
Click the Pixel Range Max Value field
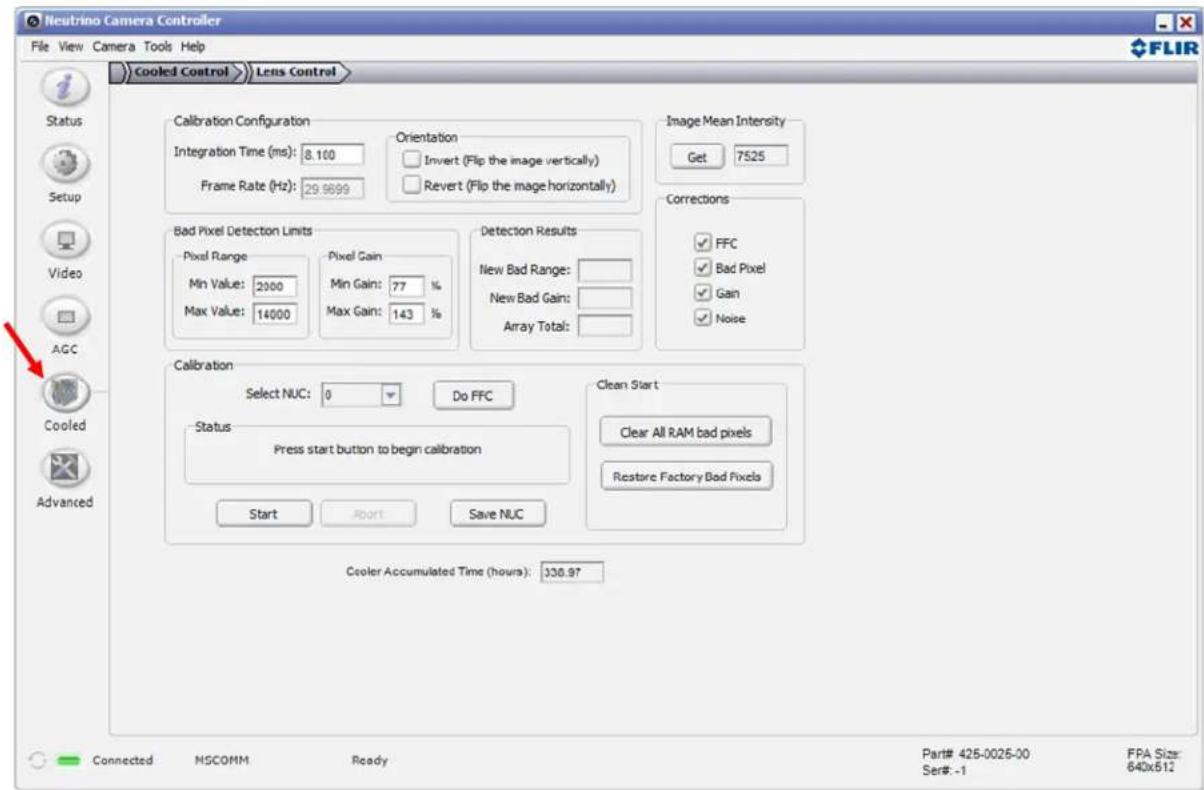(x=276, y=311)
